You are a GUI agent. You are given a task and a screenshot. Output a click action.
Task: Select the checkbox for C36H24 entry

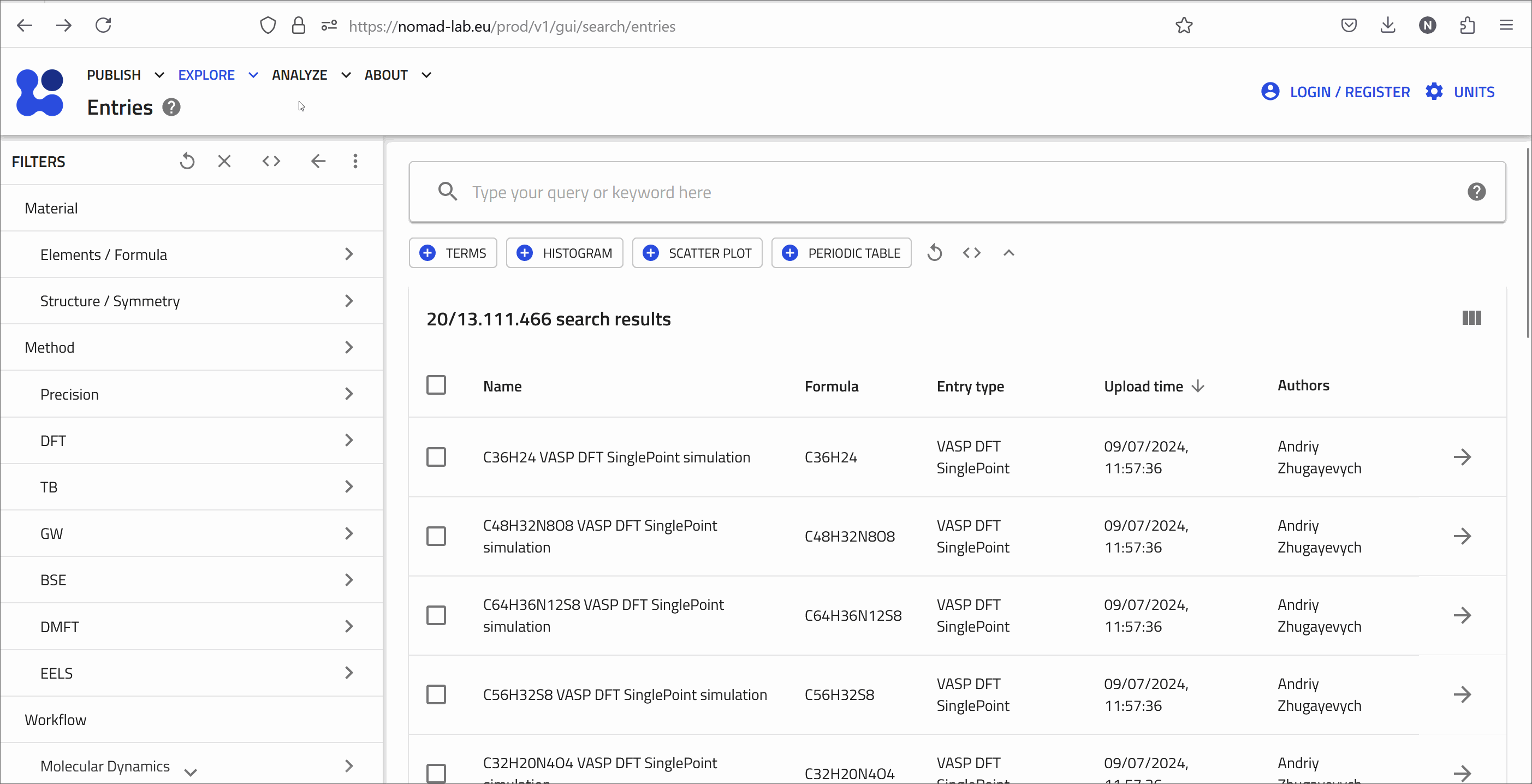tap(437, 457)
